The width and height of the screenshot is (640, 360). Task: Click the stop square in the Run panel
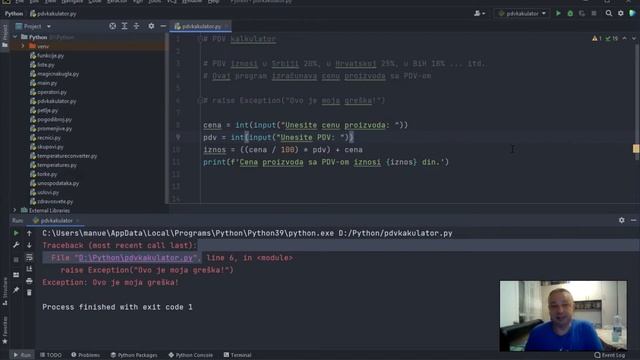16,260
